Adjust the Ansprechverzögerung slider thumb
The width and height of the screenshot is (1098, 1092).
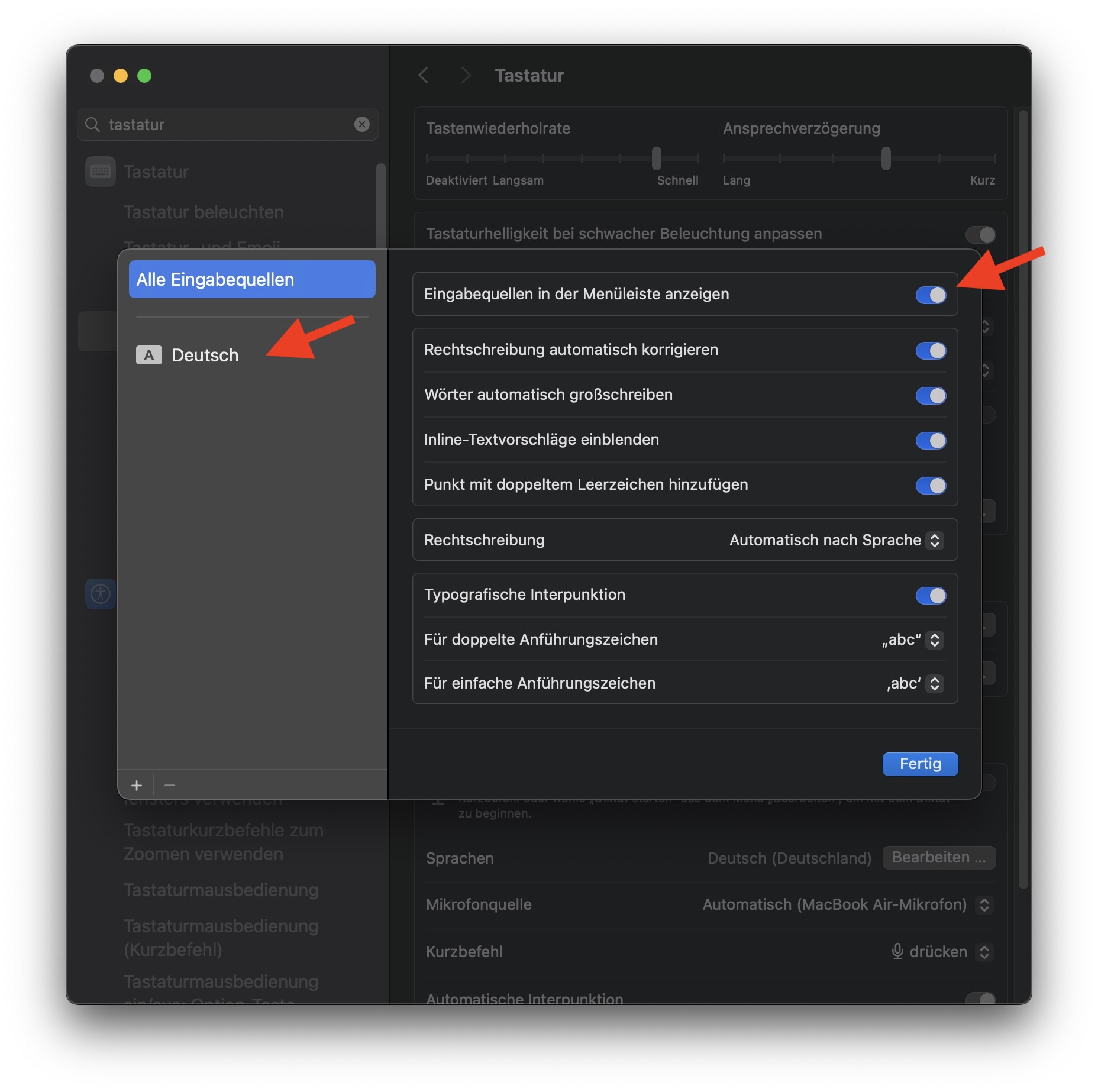click(886, 158)
